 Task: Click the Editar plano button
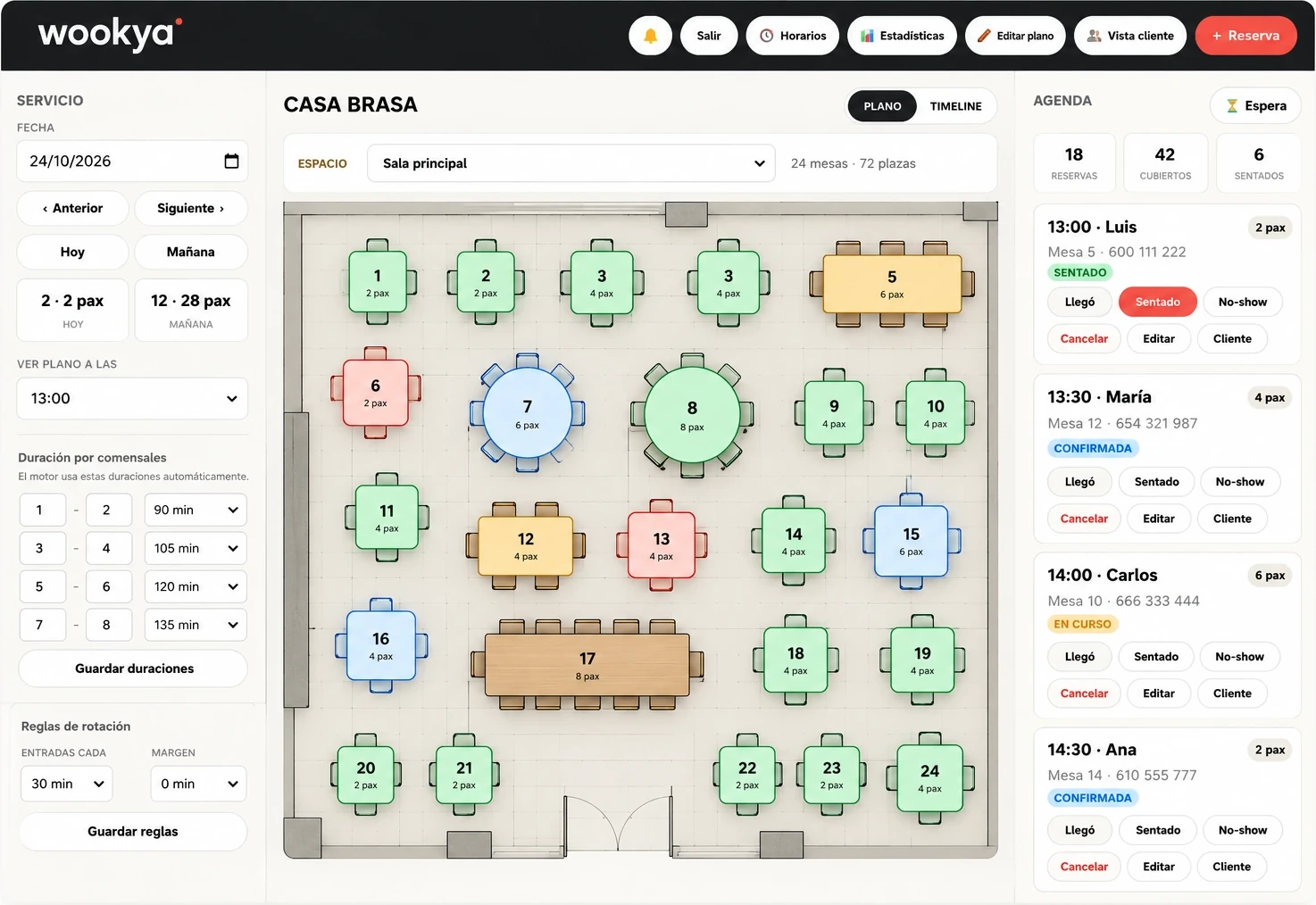(x=1015, y=36)
